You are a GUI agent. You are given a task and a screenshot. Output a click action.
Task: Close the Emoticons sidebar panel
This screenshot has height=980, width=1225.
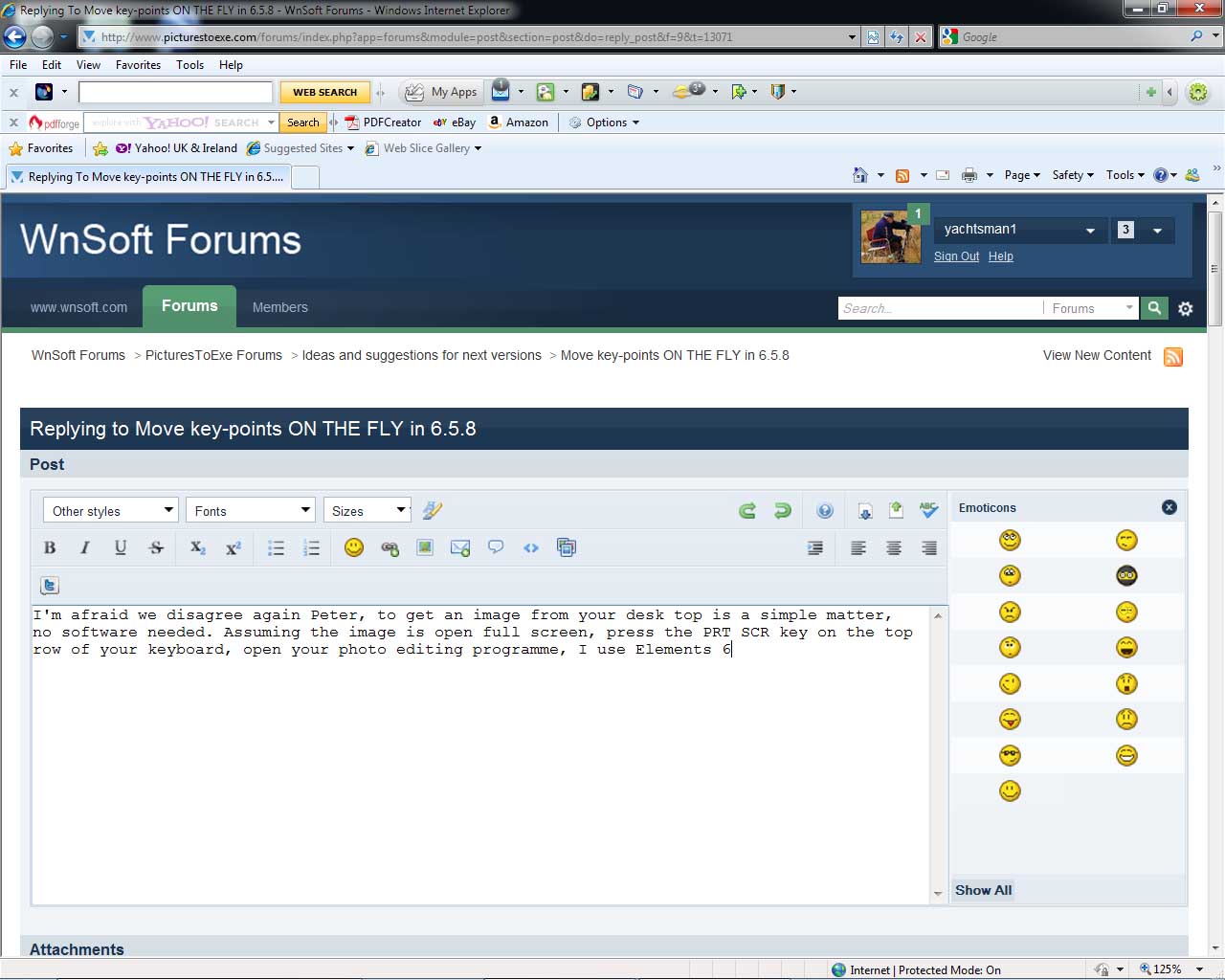click(x=1169, y=507)
